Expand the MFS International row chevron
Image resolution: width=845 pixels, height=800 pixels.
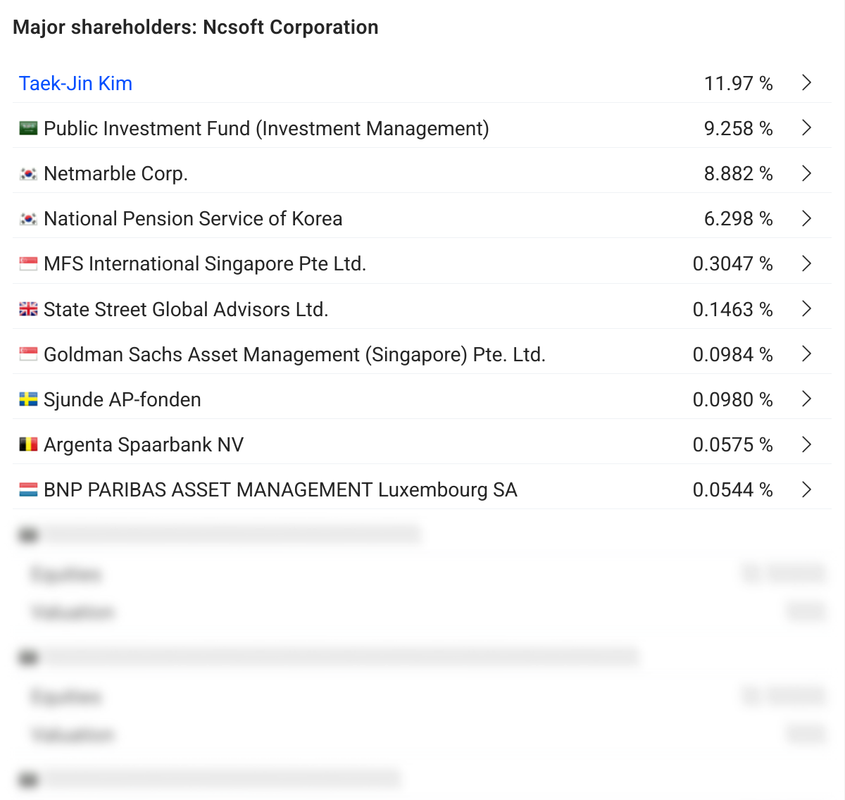(806, 264)
